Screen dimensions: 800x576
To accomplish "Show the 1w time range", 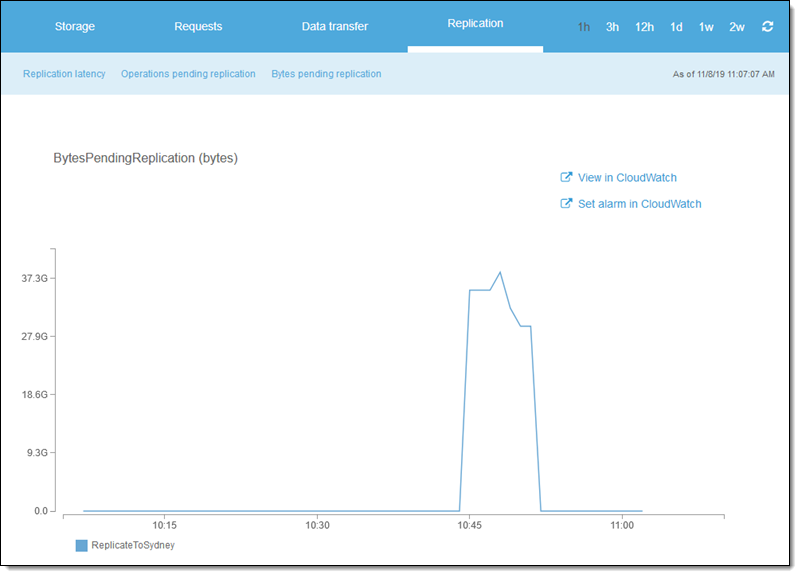I will [x=706, y=27].
